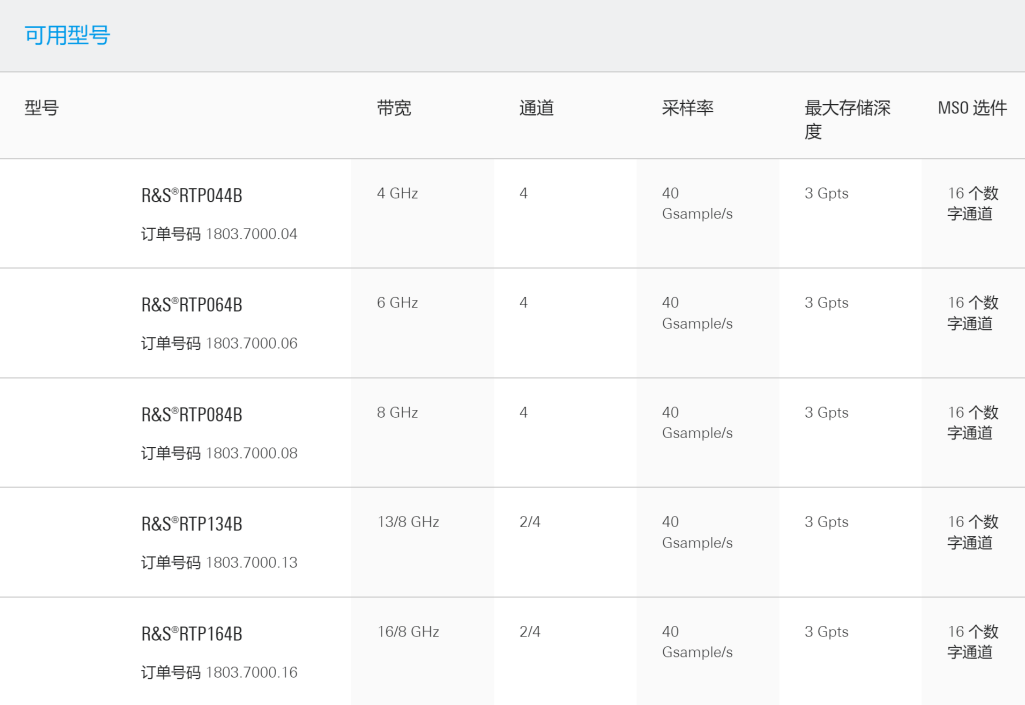Click 3 Gpts in the RTP044B row
Screen dimensions: 1025x705
pyautogui.click(x=826, y=194)
